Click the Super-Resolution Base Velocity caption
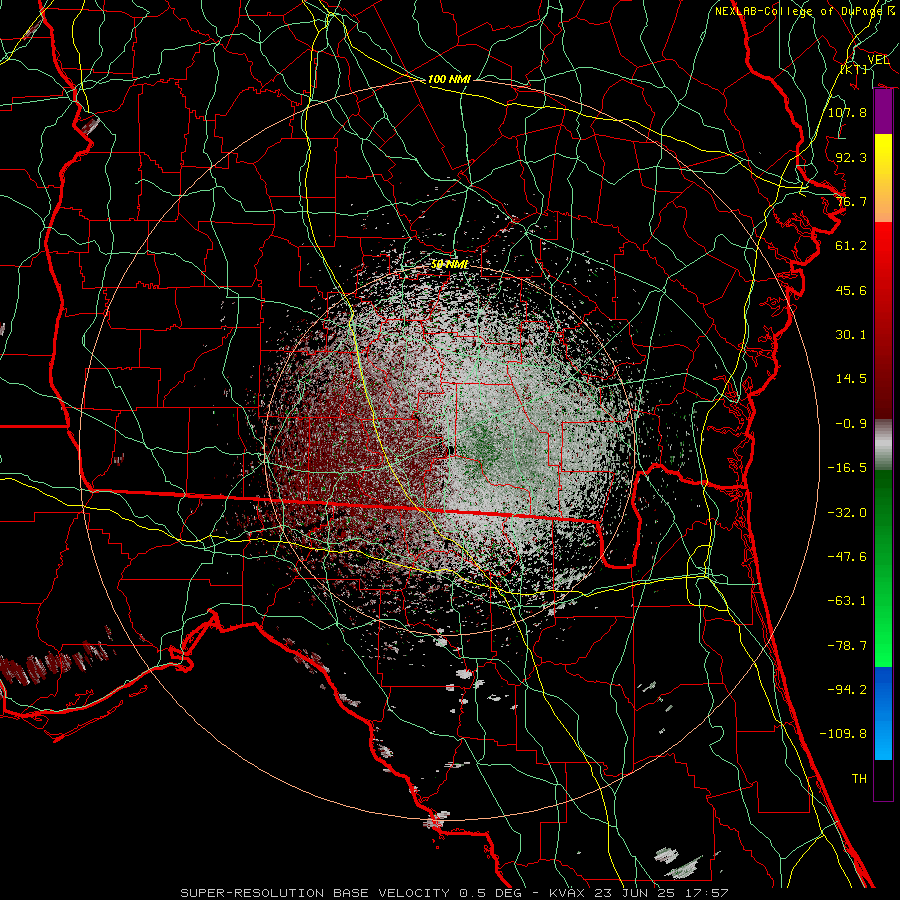The height and width of the screenshot is (900, 900). (454, 893)
